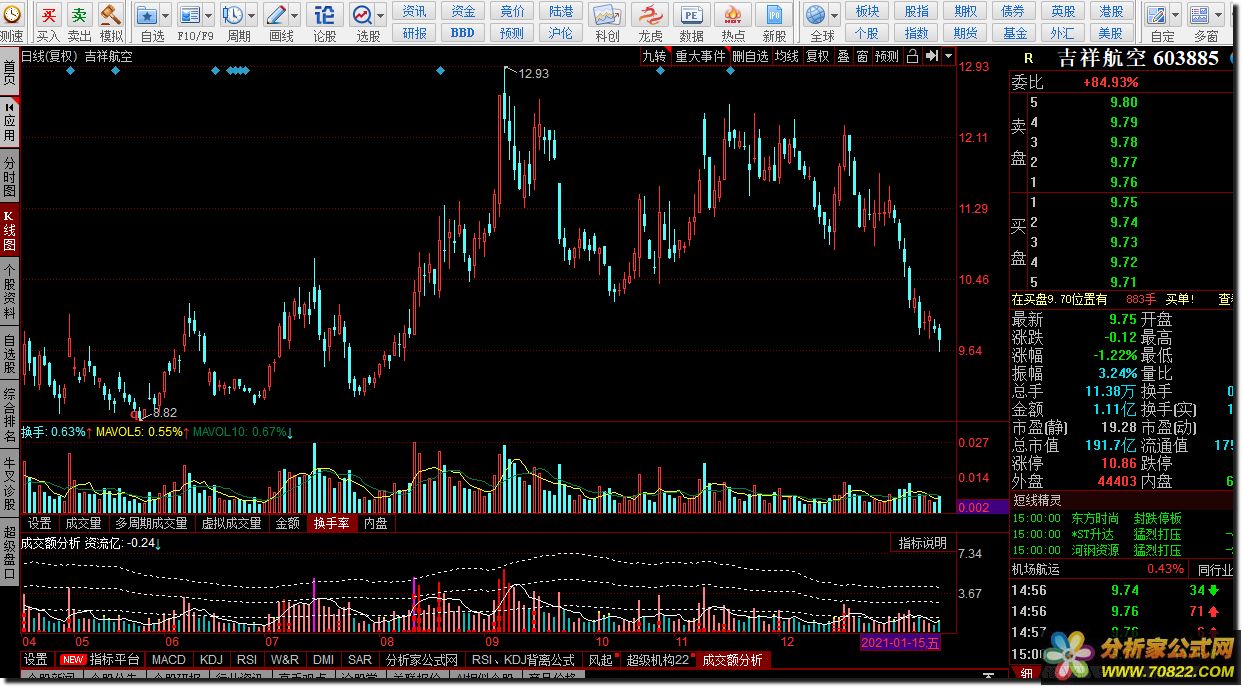Open the 多窗 multi-window icon
This screenshot has height=687, width=1243.
pyautogui.click(x=1202, y=15)
